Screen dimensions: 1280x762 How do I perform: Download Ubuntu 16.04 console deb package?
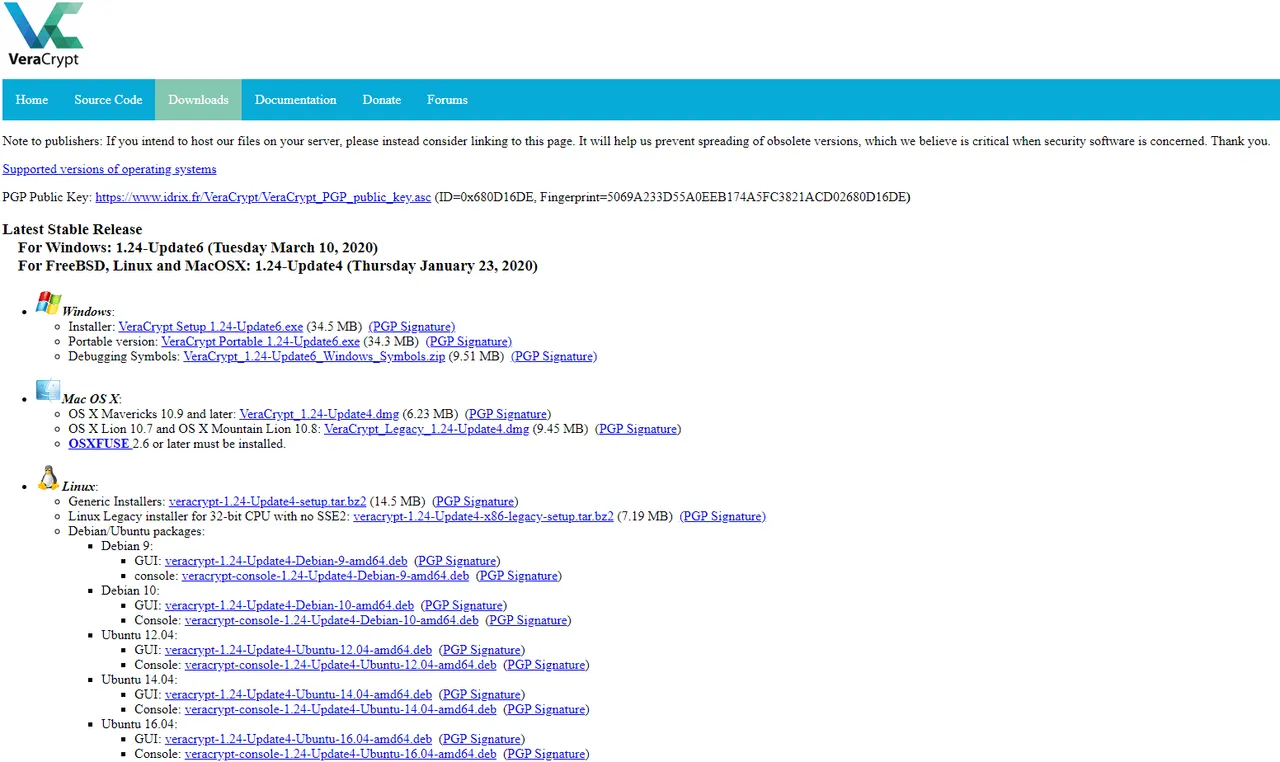(x=340, y=754)
